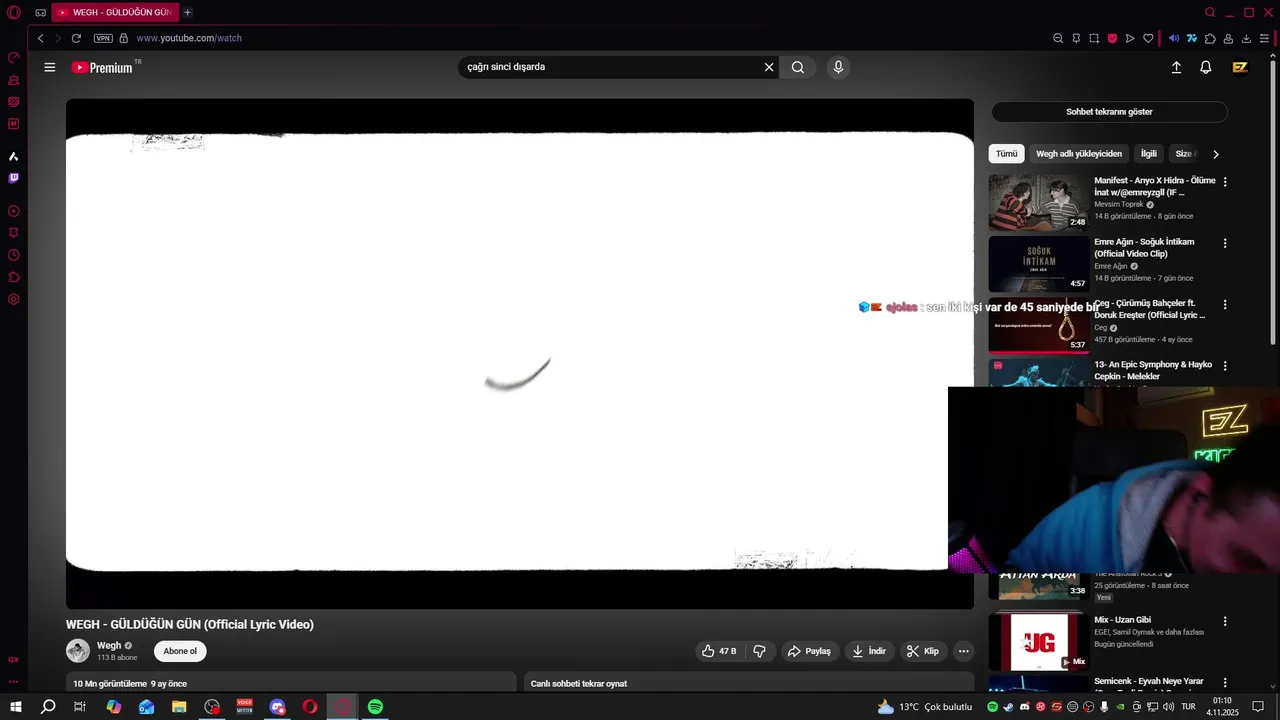This screenshot has width=1280, height=720.
Task: Open options for Semicenk - Eyvah Neye Yarar
Action: pyautogui.click(x=1225, y=682)
